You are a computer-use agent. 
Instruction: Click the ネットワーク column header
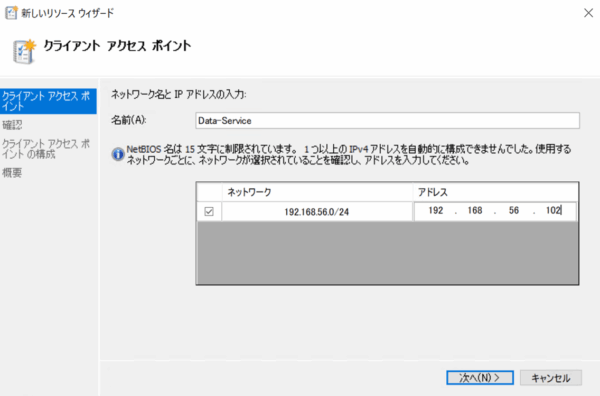[317, 192]
